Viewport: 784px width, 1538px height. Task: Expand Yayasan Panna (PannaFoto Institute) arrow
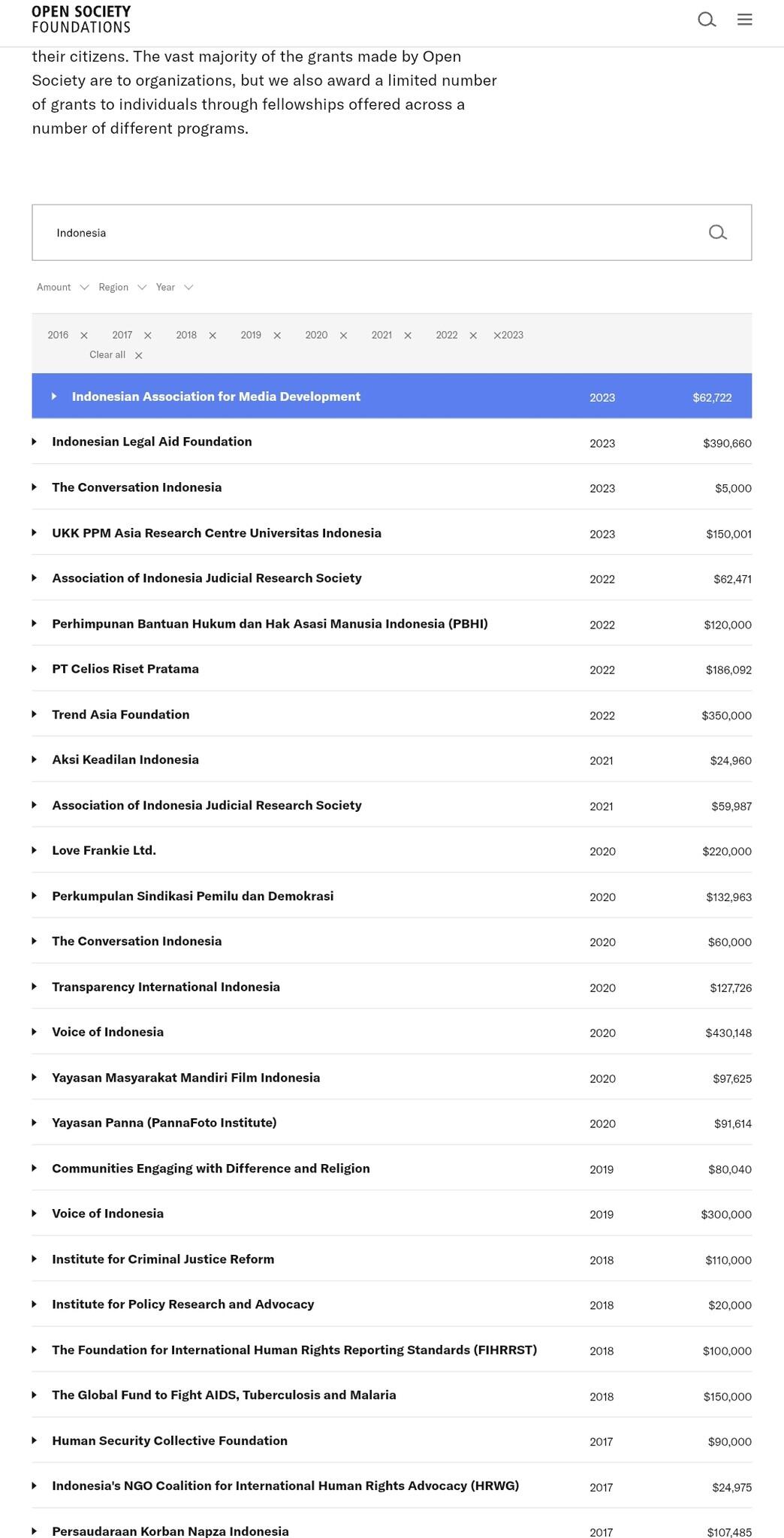[35, 1123]
